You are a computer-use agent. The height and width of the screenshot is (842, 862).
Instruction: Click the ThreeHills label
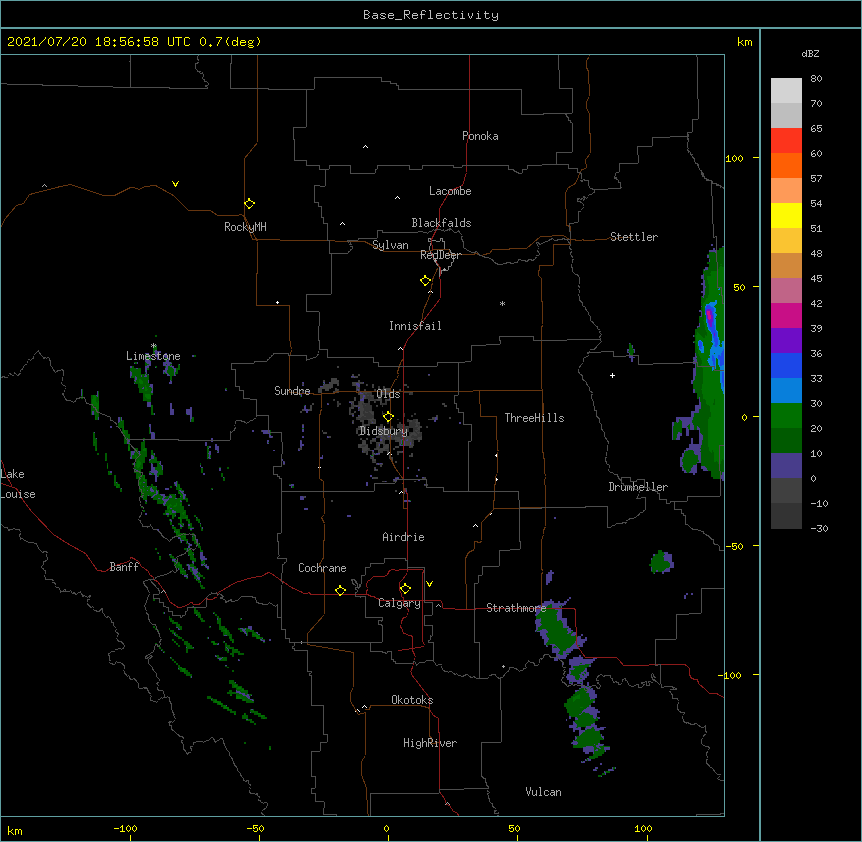pyautogui.click(x=534, y=418)
